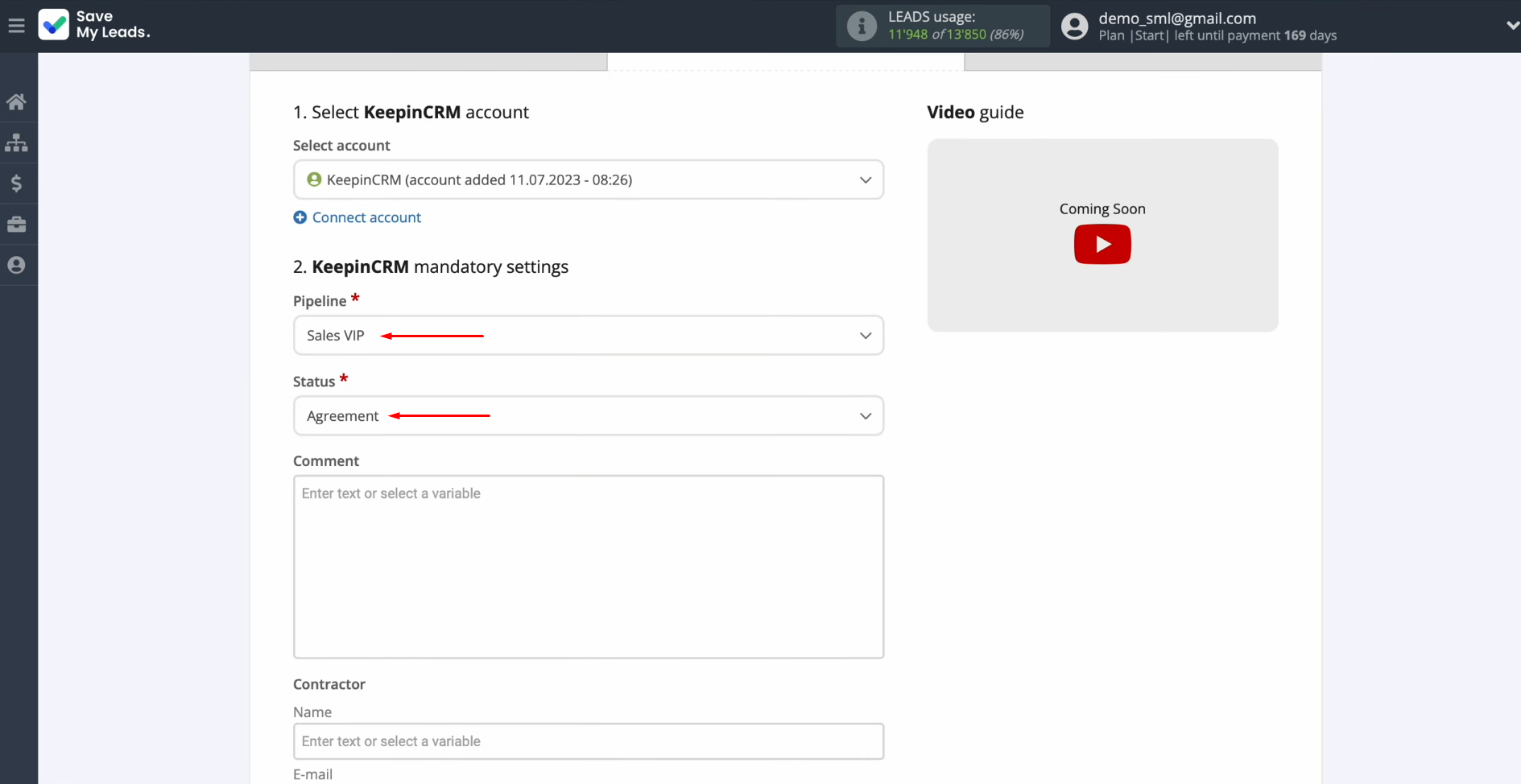Viewport: 1521px width, 784px height.
Task: Click the green account icon in Select account
Action: (314, 179)
